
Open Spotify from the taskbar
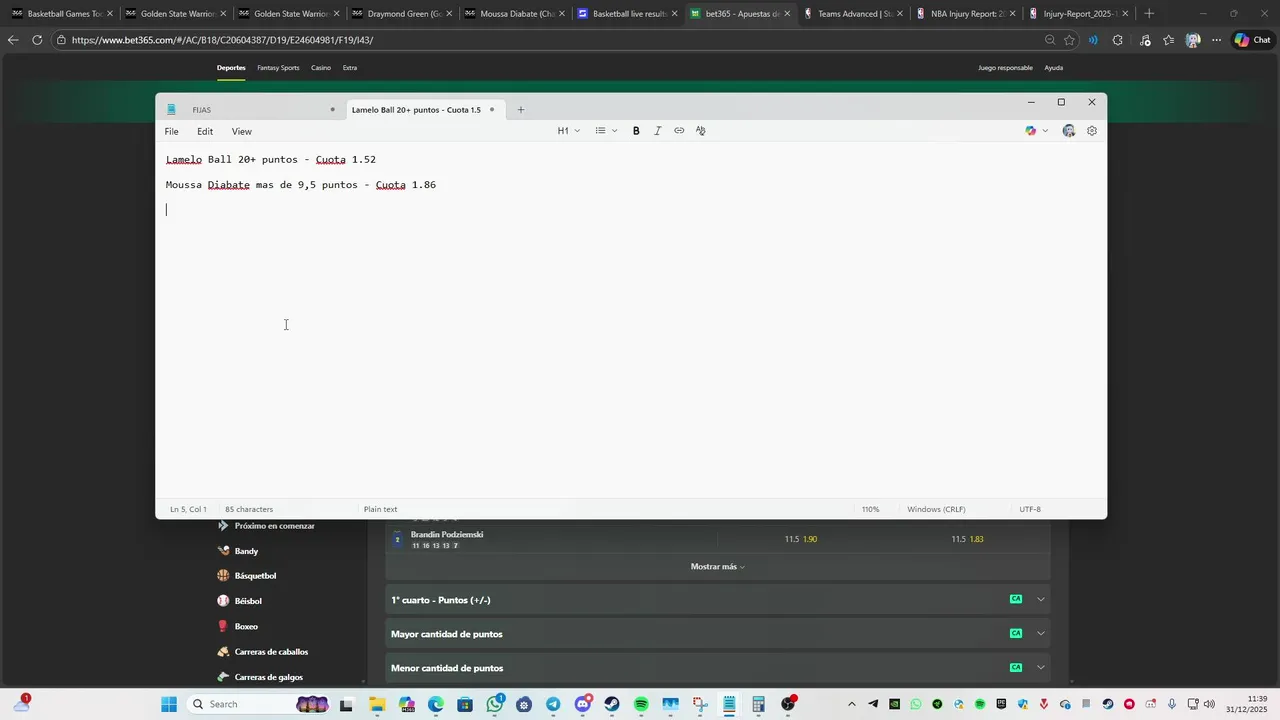tap(641, 704)
